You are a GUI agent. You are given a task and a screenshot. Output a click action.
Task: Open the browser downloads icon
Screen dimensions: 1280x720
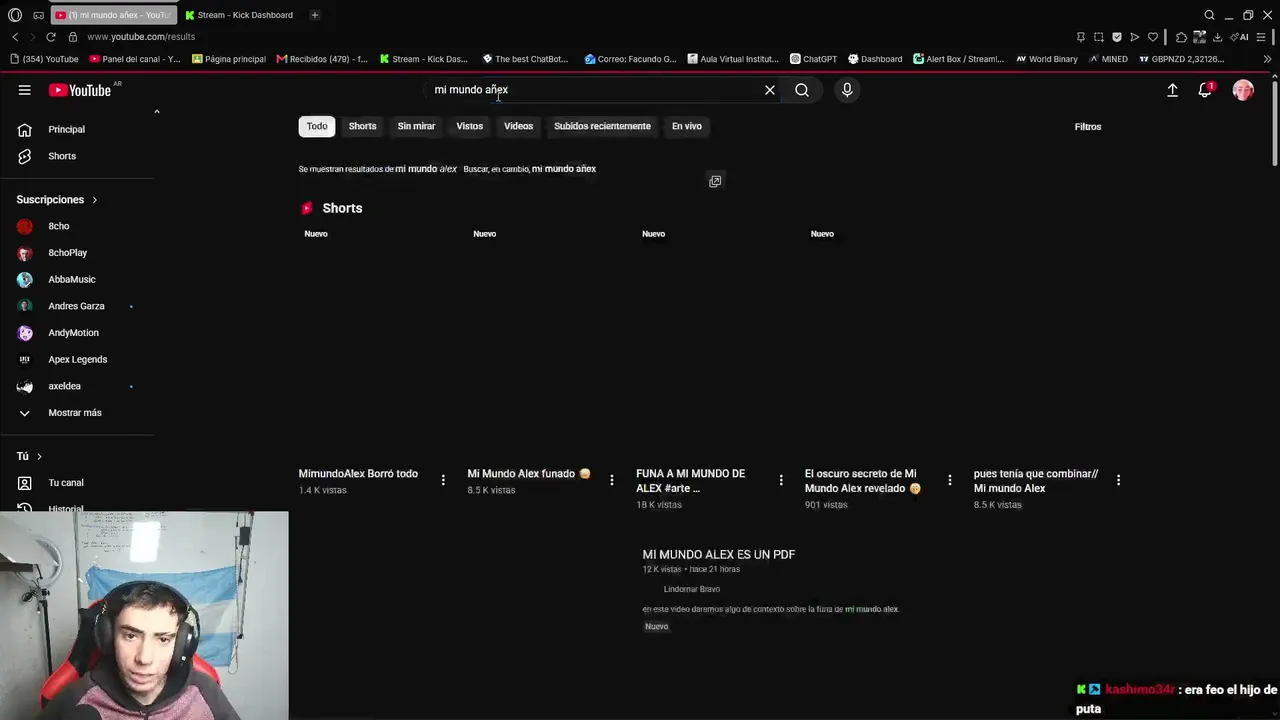pos(1217,37)
